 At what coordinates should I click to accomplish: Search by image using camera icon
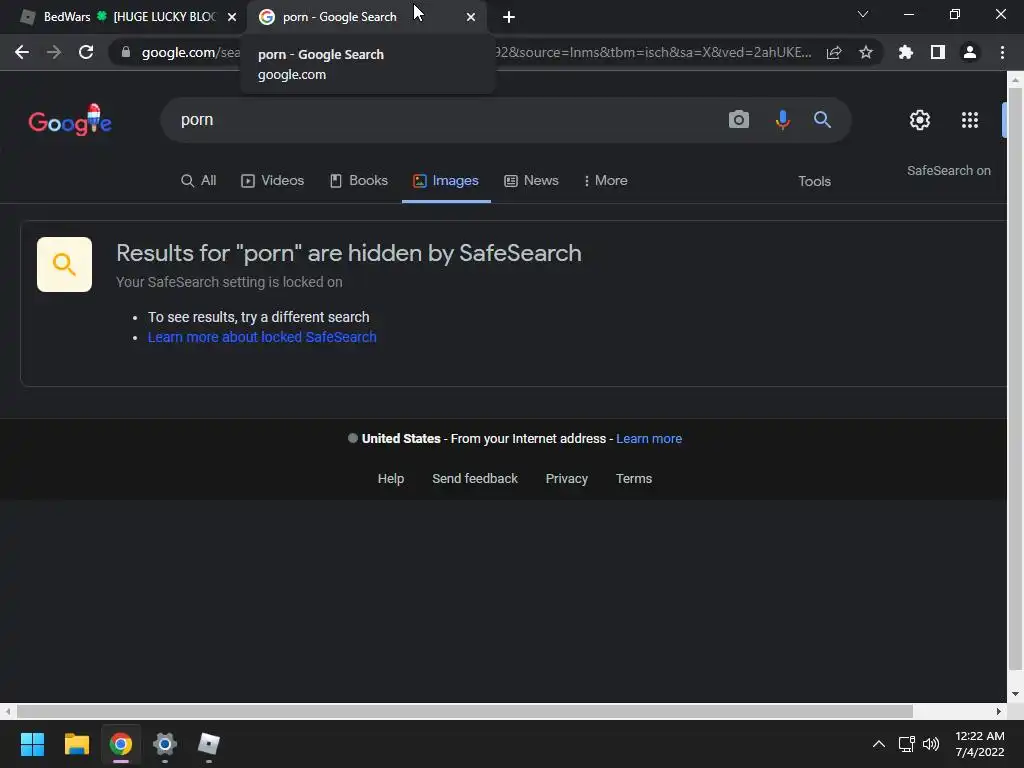pyautogui.click(x=739, y=120)
